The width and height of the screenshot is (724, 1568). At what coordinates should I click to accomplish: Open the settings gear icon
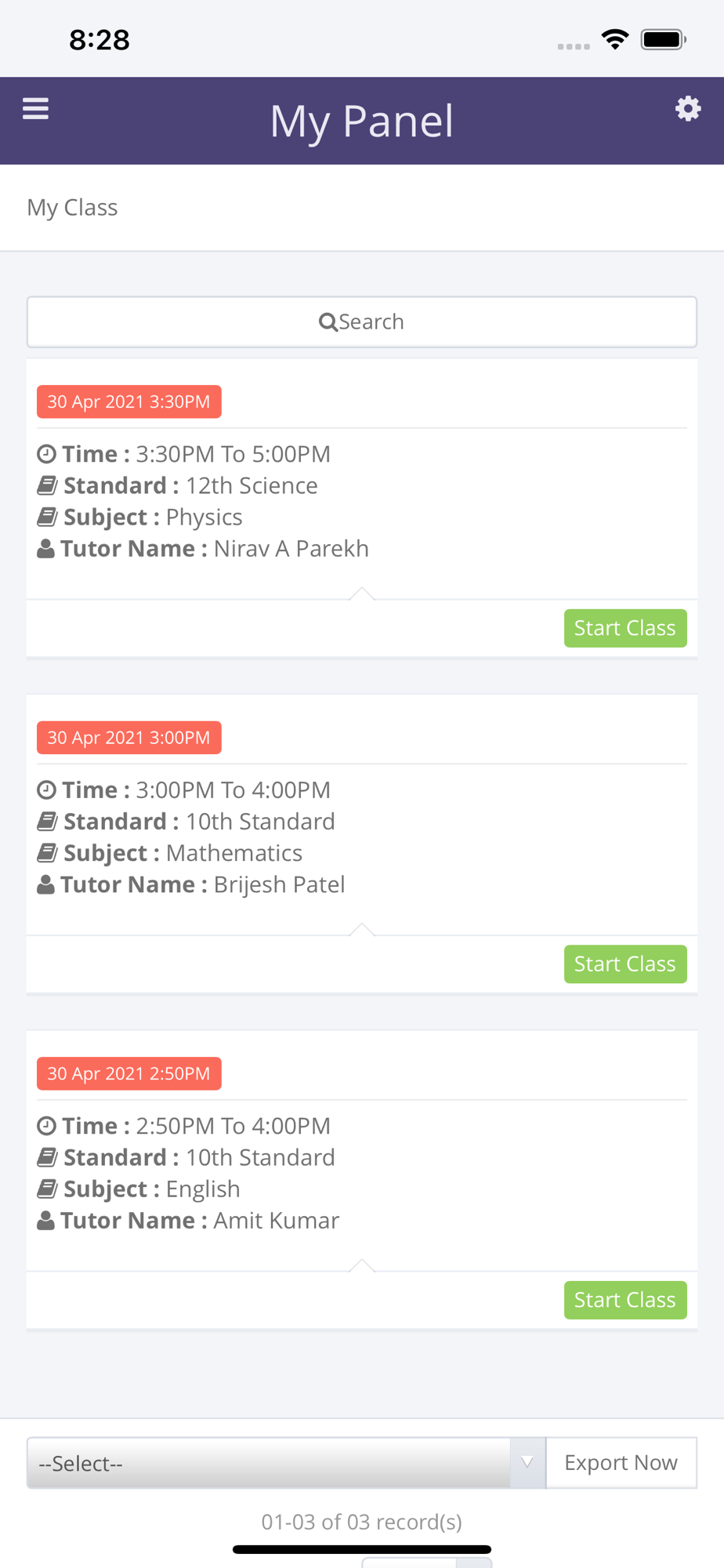[688, 109]
